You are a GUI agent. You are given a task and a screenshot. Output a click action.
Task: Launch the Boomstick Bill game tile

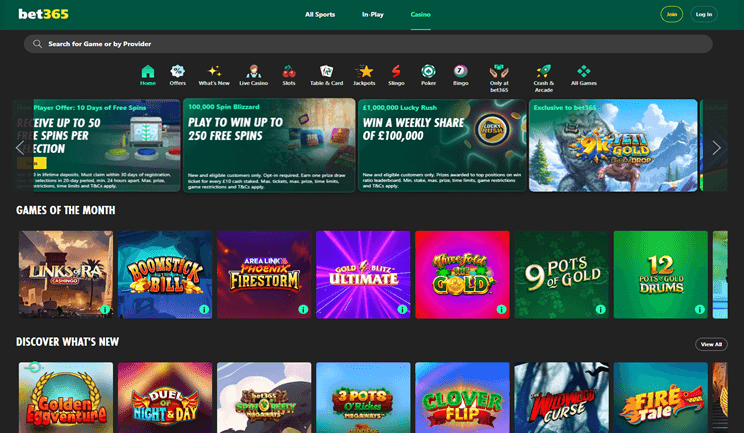[165, 275]
